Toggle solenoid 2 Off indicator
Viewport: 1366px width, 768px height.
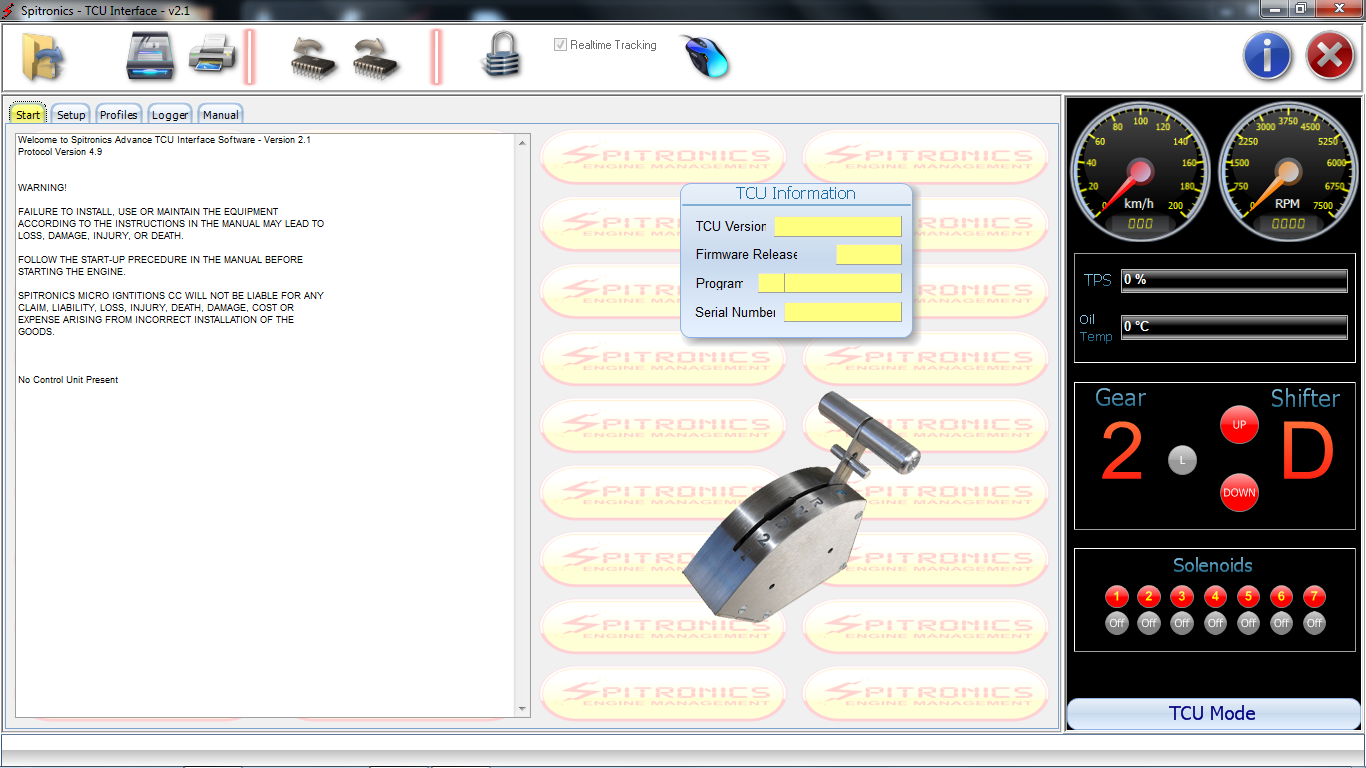pyautogui.click(x=1149, y=623)
